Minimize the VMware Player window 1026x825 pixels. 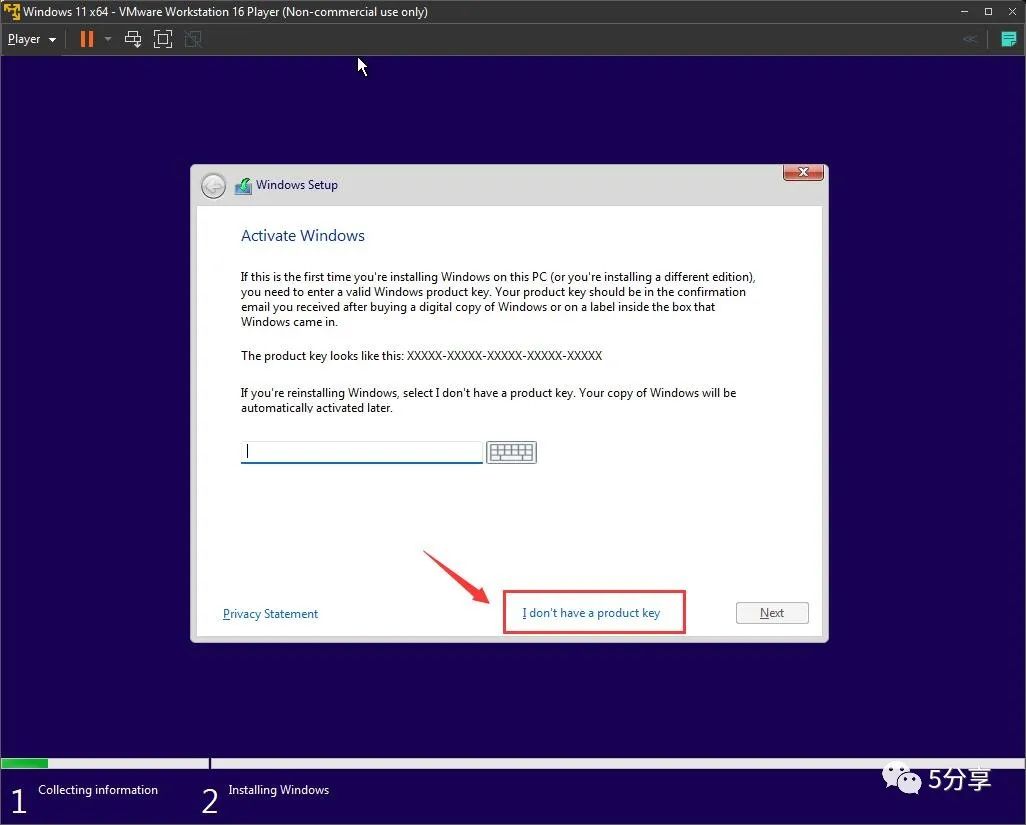(x=964, y=11)
